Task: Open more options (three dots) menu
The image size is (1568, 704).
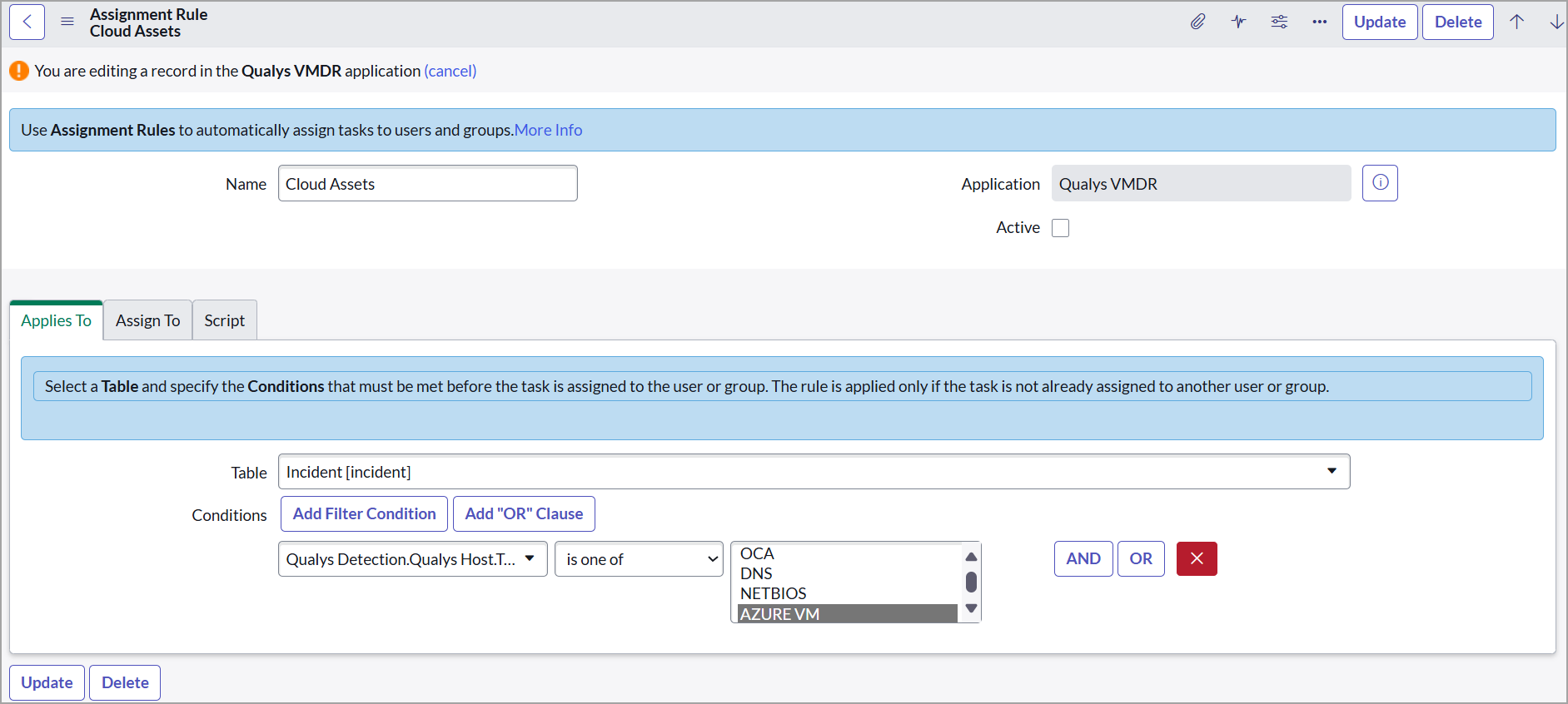Action: (1319, 22)
